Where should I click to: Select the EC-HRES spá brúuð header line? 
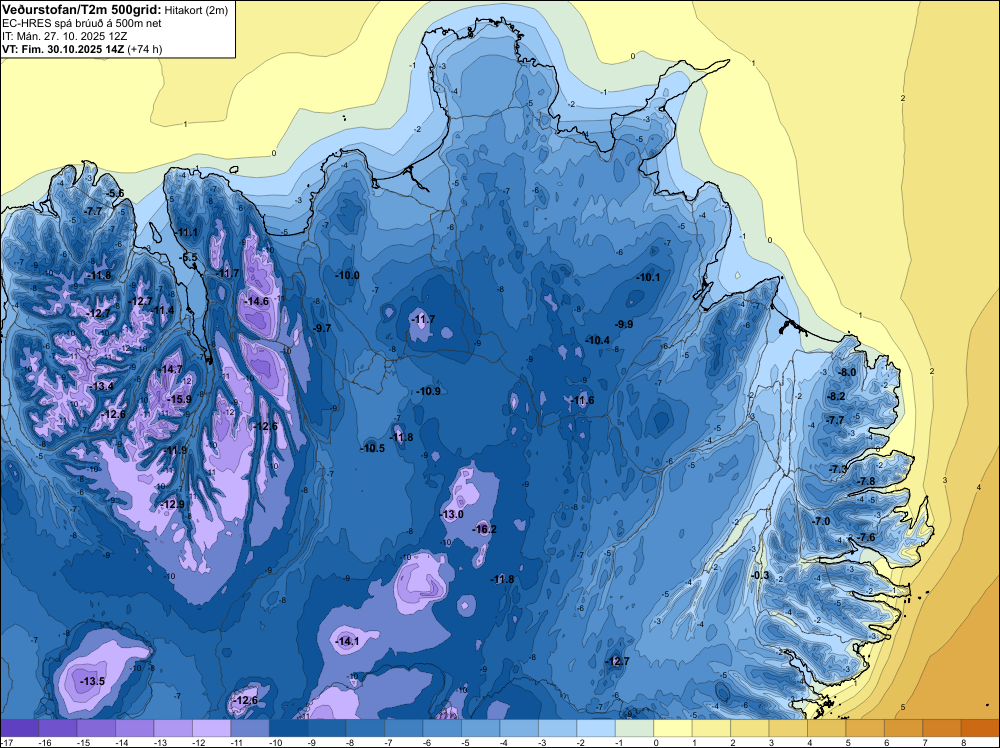coord(82,24)
